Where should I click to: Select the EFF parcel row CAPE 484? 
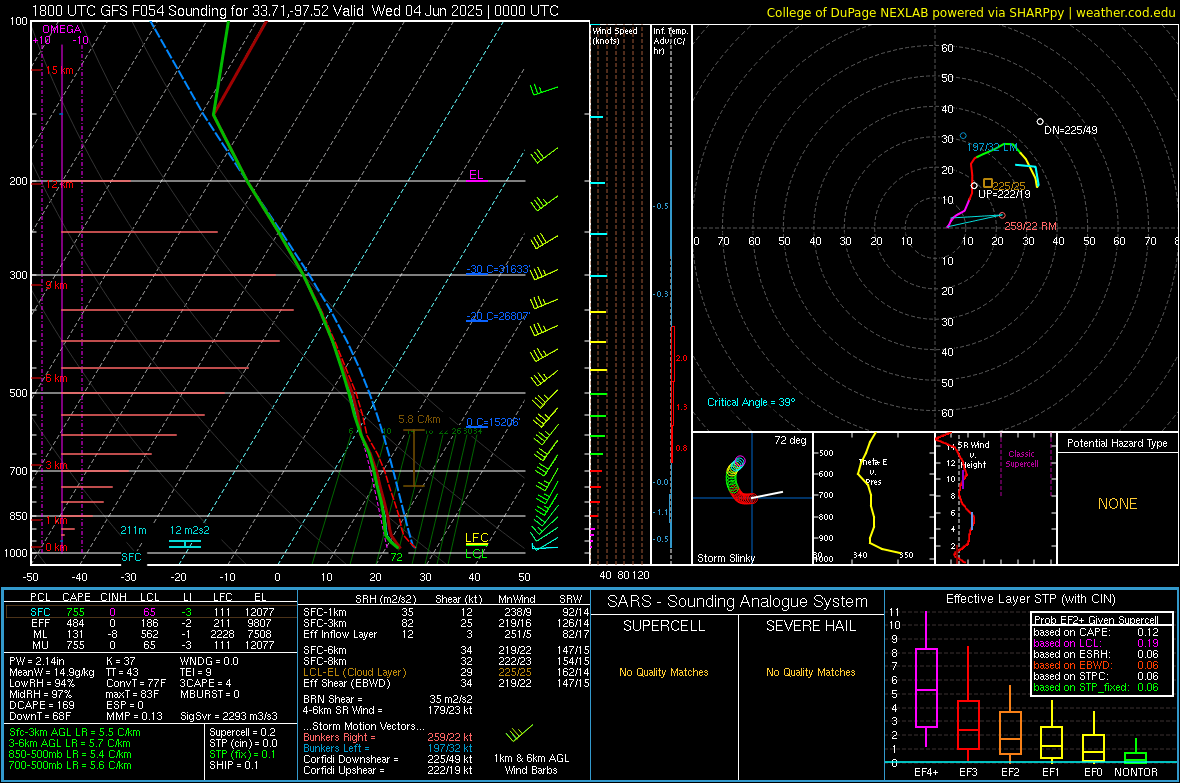(x=151, y=623)
